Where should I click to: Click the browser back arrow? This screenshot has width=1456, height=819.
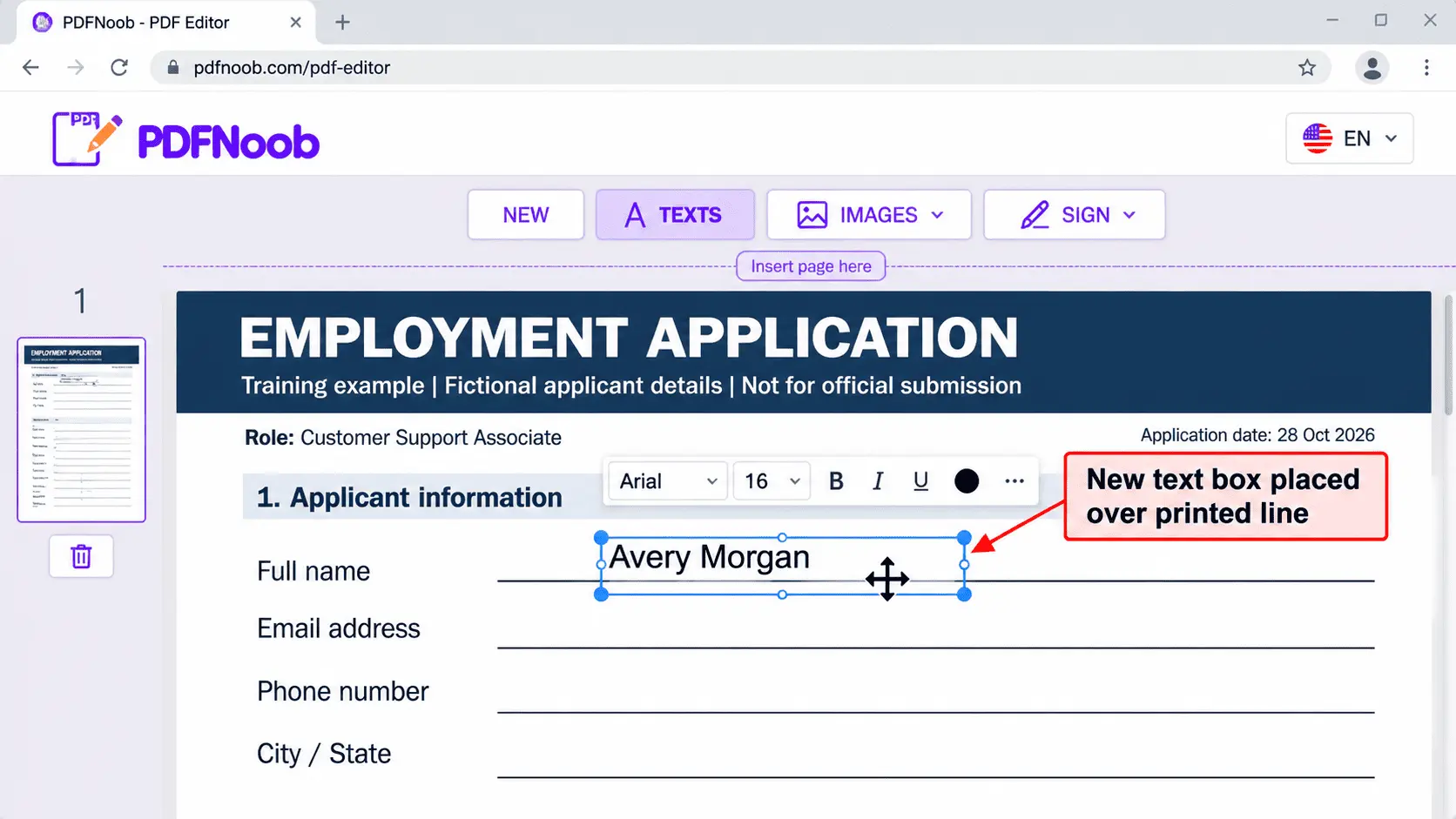tap(30, 68)
